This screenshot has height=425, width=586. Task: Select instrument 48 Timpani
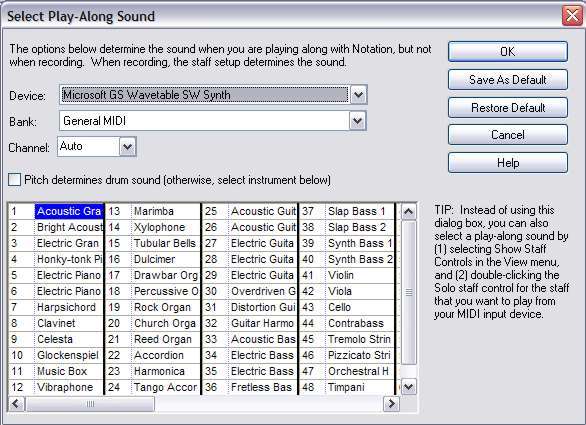tap(360, 387)
